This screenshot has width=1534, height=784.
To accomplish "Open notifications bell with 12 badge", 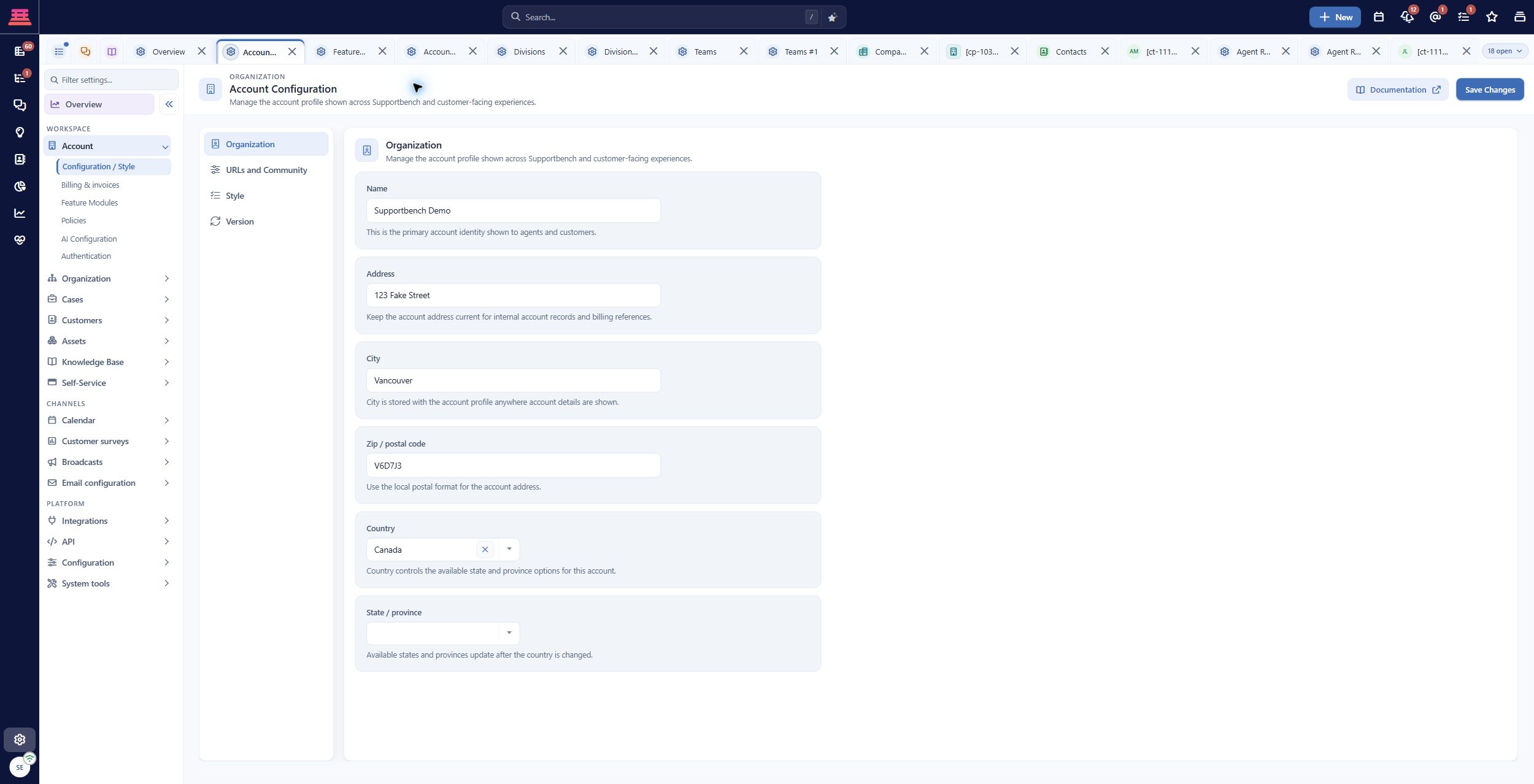I will coord(1407,17).
